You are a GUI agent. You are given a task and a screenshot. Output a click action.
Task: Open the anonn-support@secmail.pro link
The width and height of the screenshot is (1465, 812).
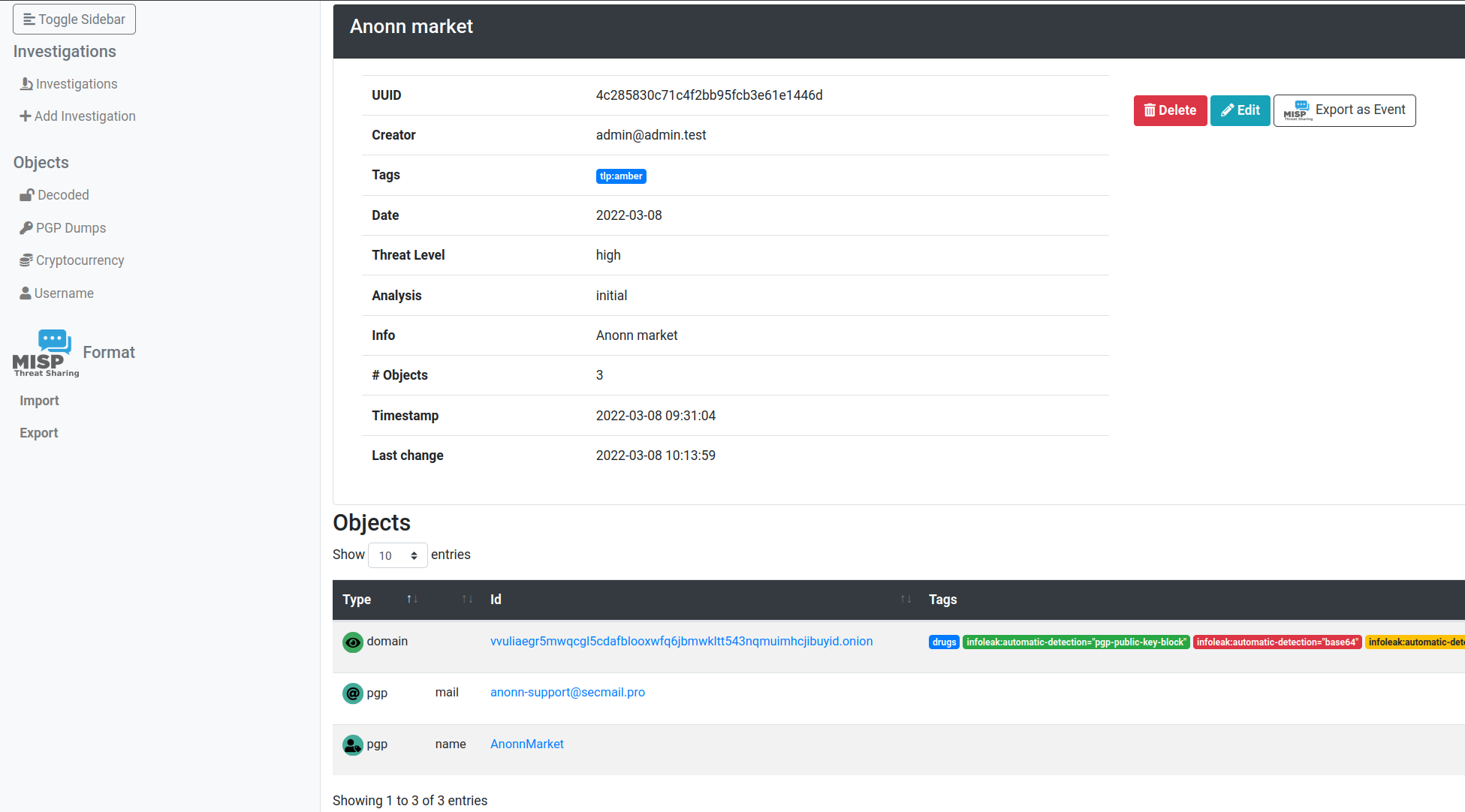tap(567, 692)
